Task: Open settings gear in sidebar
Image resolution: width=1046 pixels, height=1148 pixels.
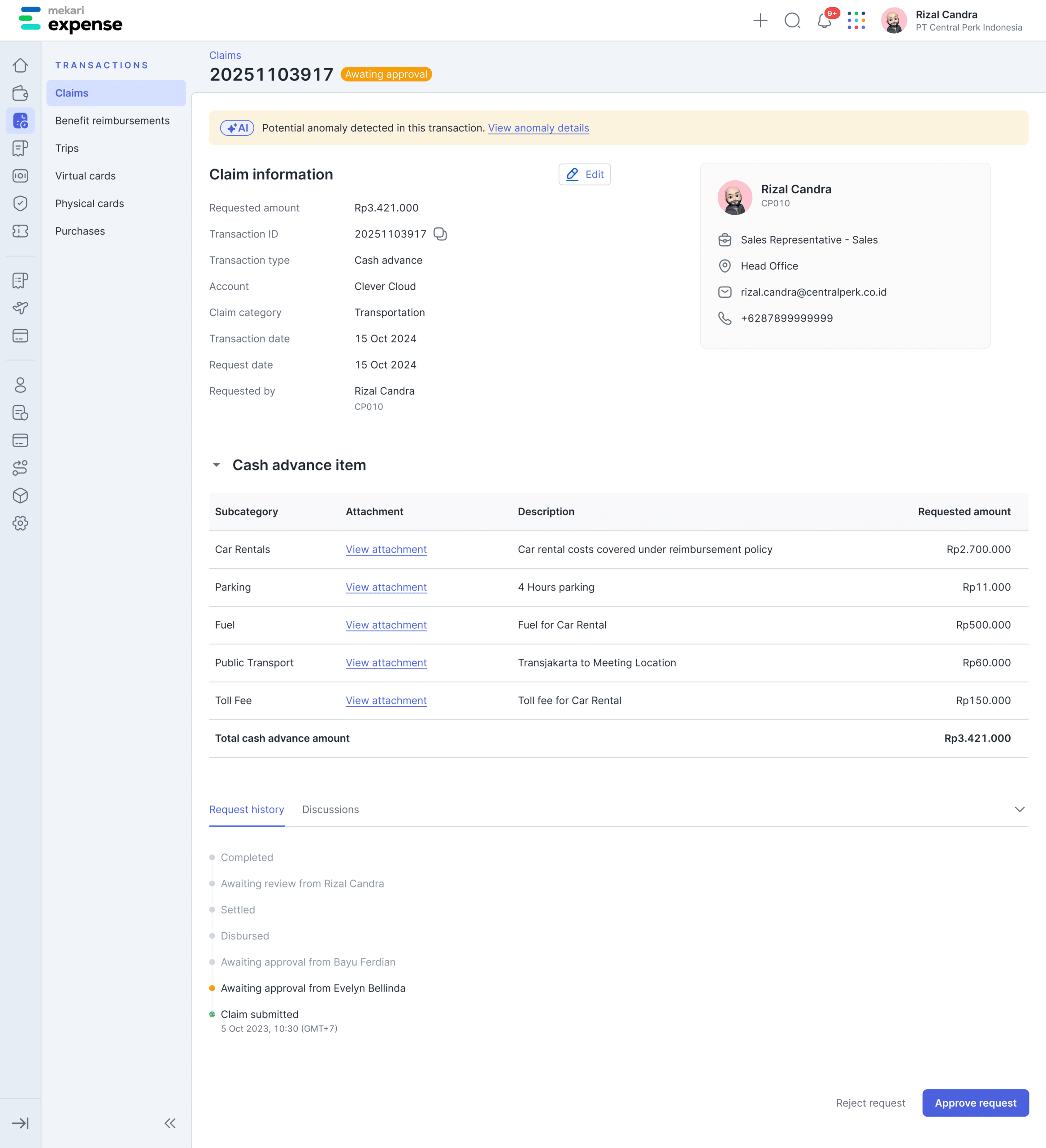Action: (21, 523)
